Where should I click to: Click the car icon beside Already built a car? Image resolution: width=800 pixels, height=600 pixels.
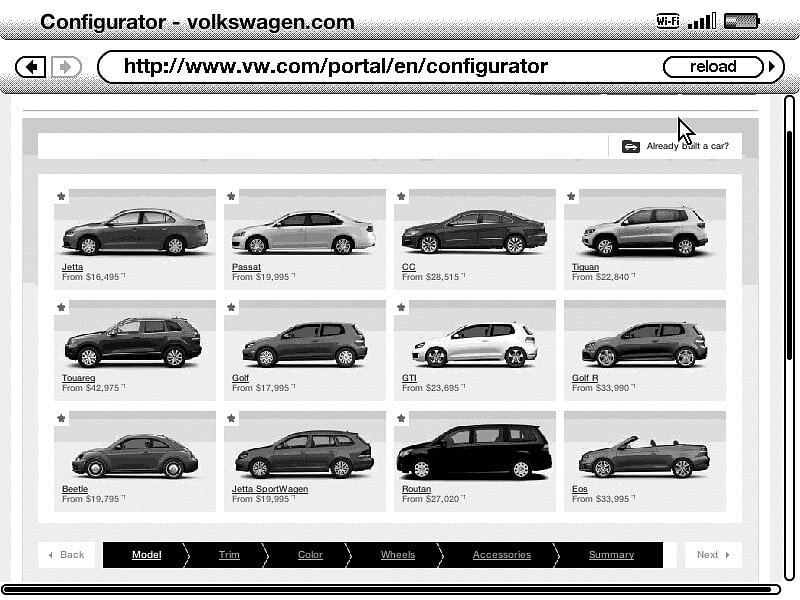[630, 146]
